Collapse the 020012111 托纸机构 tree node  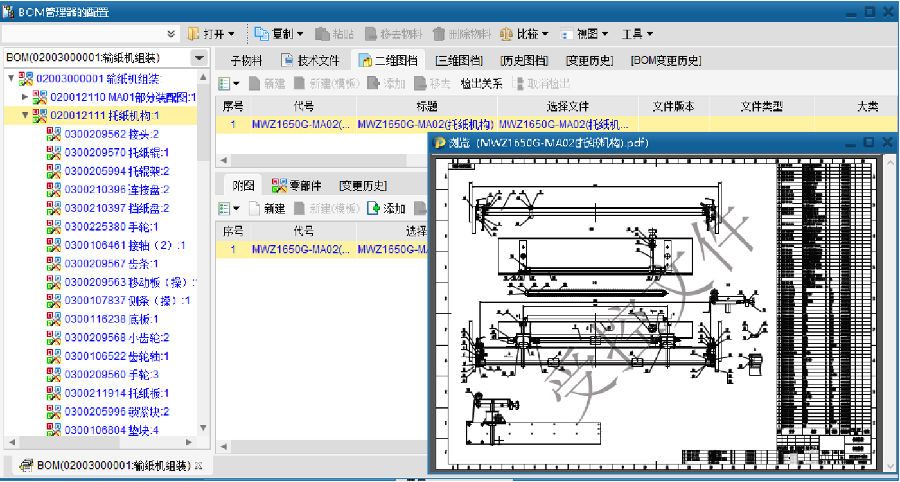pos(25,116)
